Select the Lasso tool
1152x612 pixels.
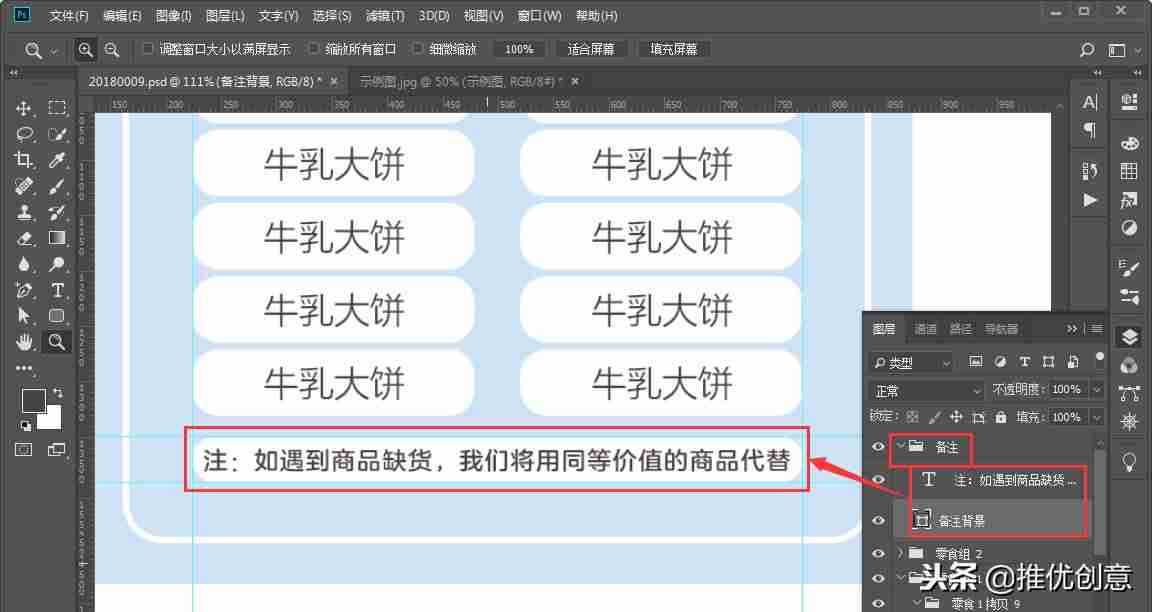24,134
